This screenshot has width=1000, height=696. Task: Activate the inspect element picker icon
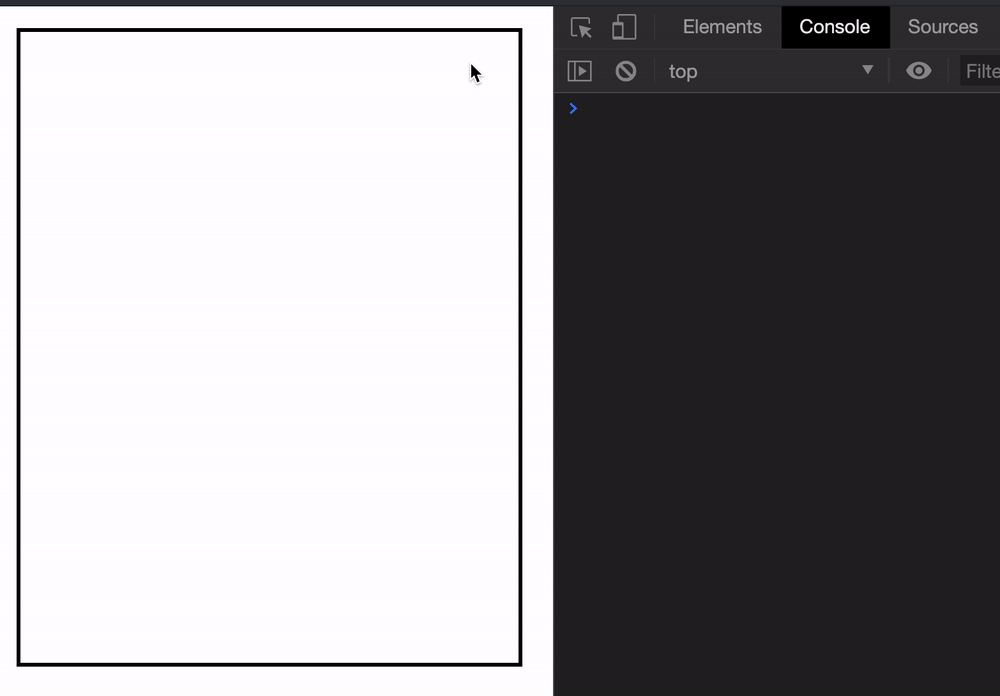pos(581,27)
